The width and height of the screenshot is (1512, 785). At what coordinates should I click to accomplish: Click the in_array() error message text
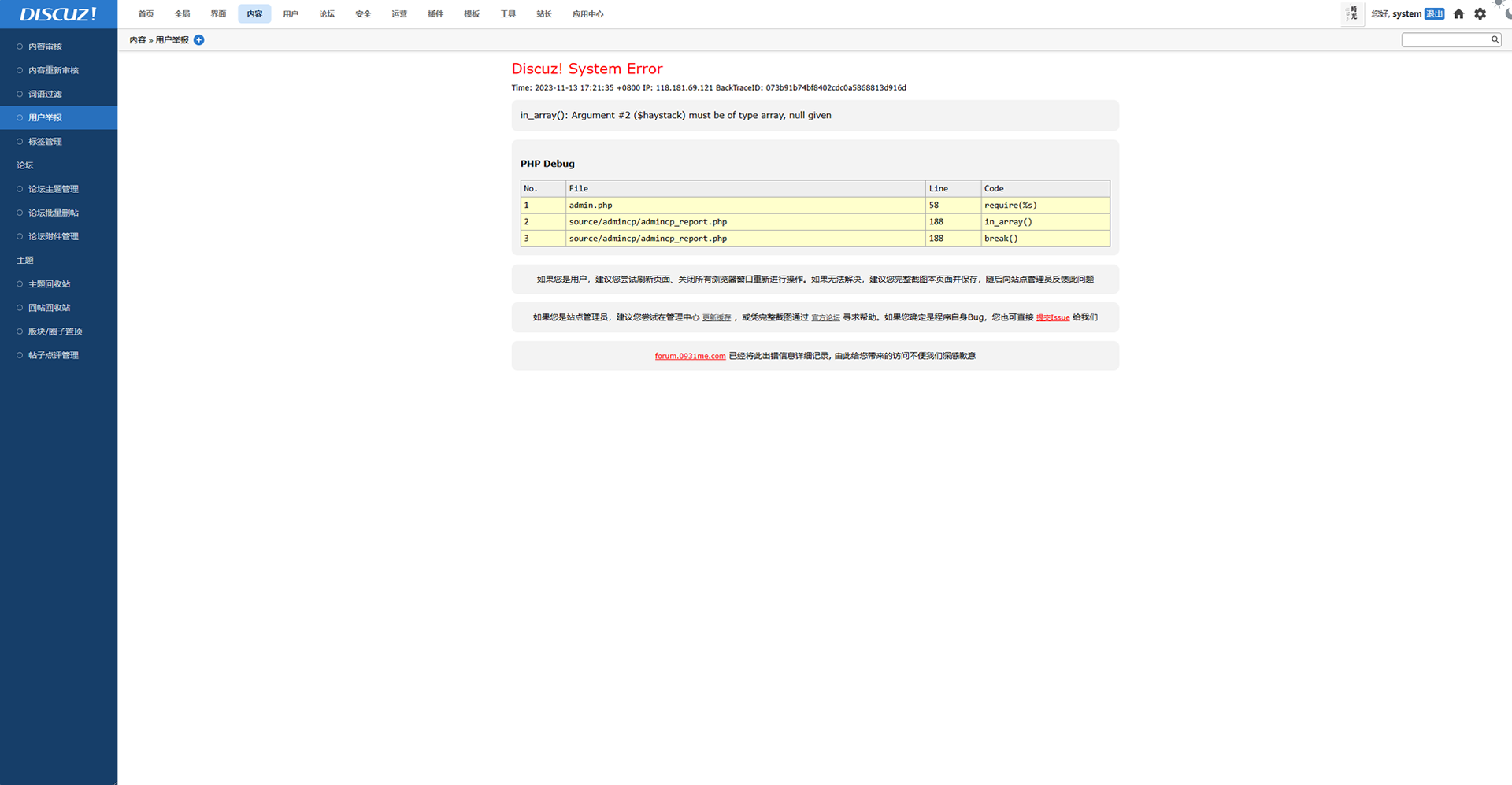pyautogui.click(x=676, y=115)
